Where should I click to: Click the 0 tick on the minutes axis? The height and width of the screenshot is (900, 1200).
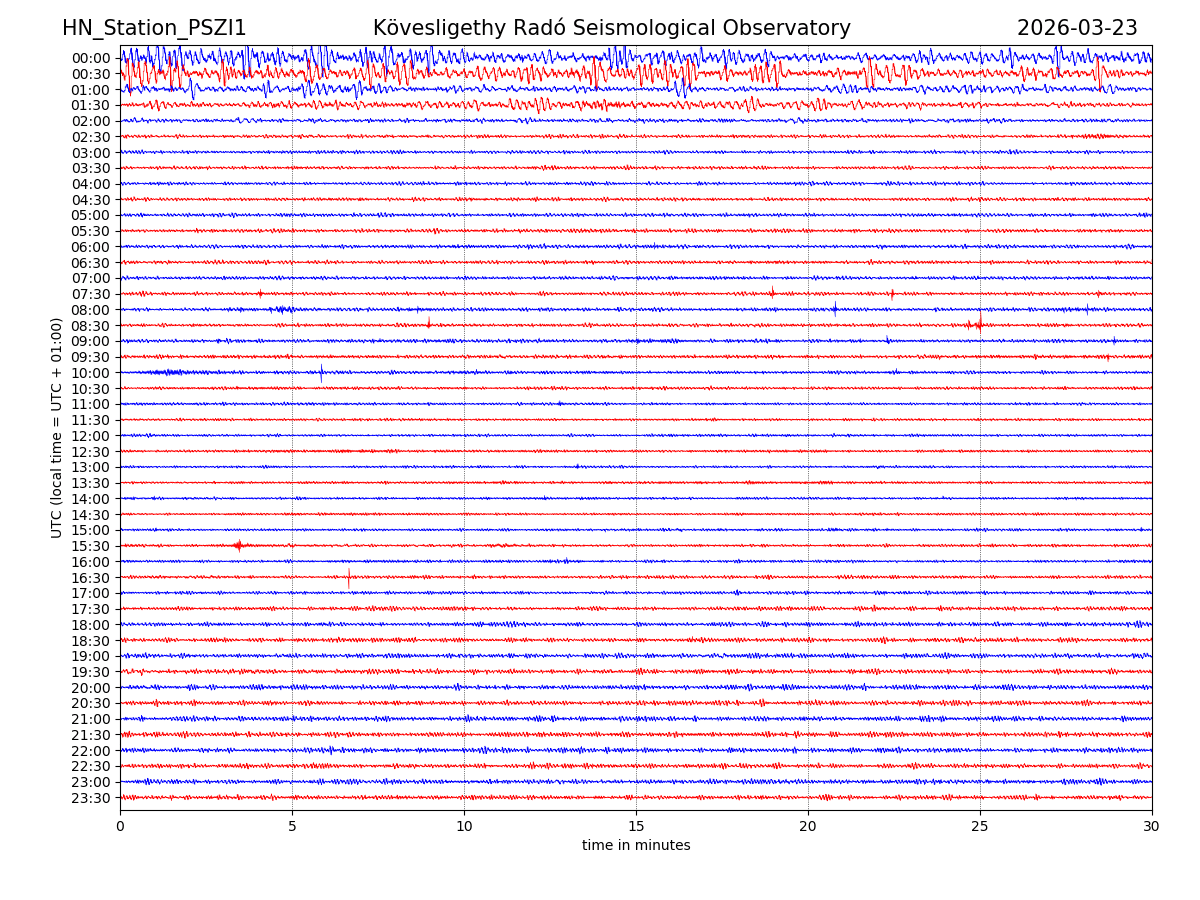[120, 827]
